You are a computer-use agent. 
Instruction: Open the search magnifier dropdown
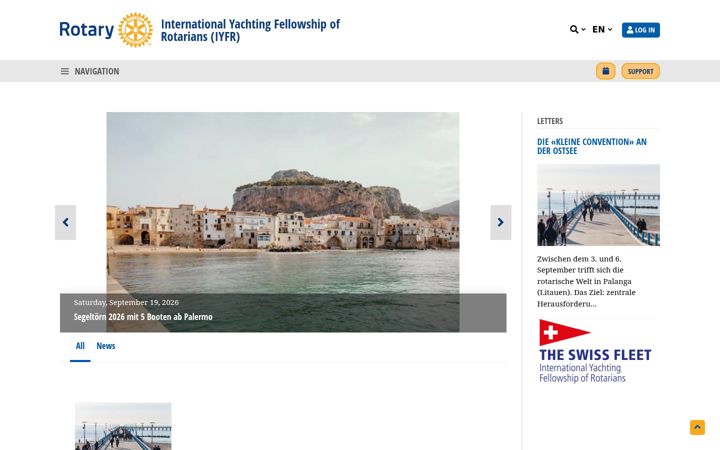(577, 29)
